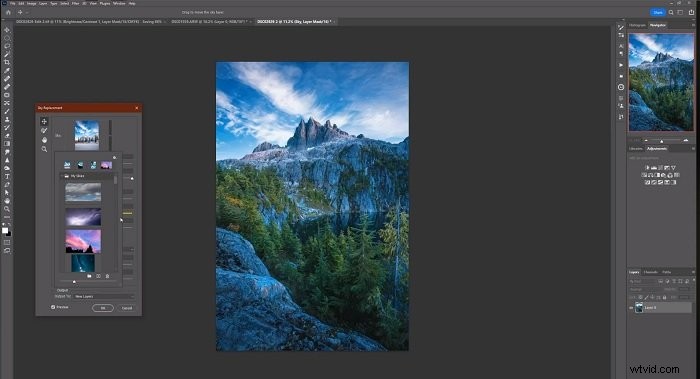Select the Zoom tool in main toolbar
Screen dimensions: 700x379
[x=7, y=209]
